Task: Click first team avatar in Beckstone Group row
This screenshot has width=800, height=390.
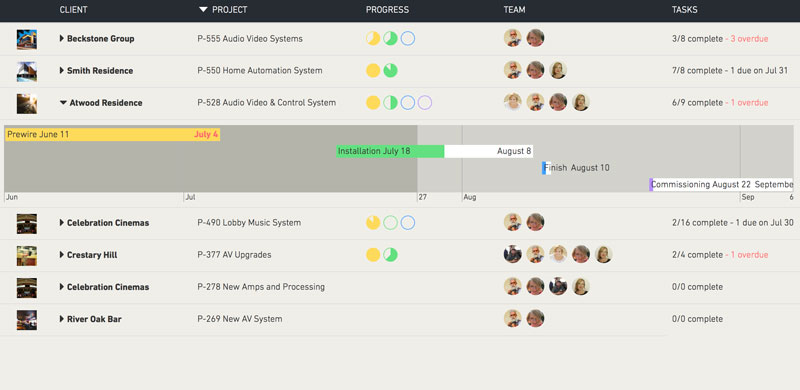Action: pyautogui.click(x=513, y=38)
